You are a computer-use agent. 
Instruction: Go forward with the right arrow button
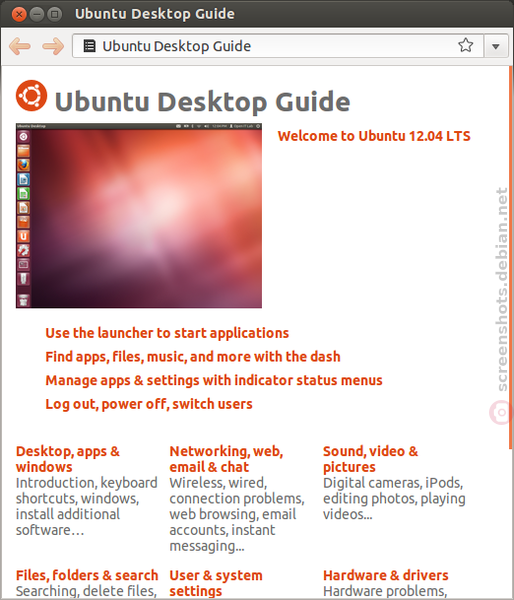pyautogui.click(x=53, y=46)
